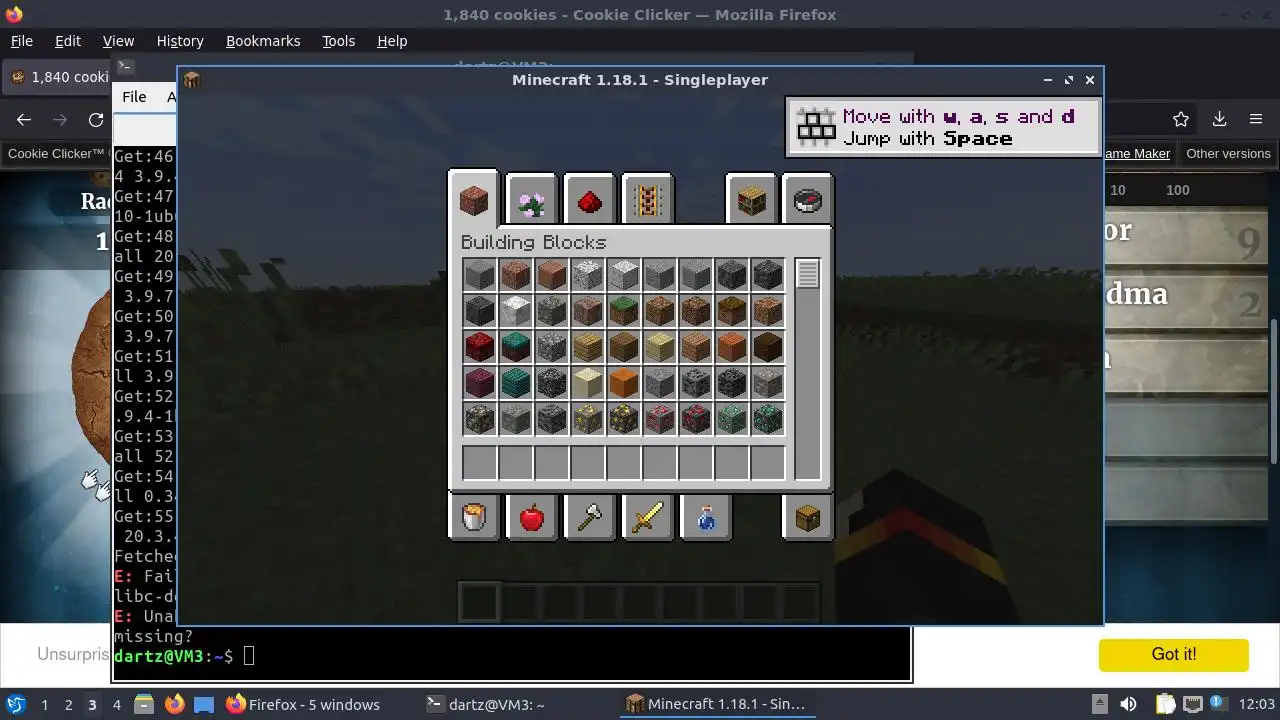Pick the white Calcite block
The width and height of the screenshot is (1280, 720).
click(x=515, y=311)
